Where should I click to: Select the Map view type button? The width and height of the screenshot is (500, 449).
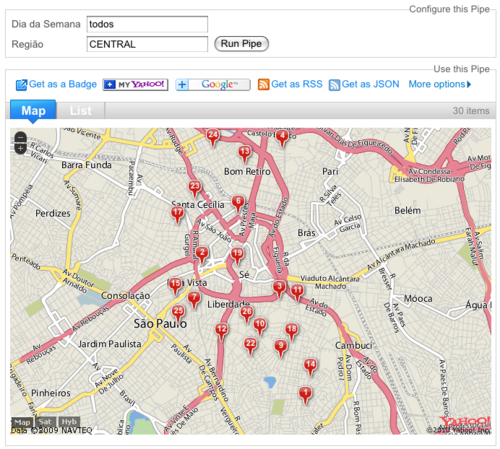22,422
